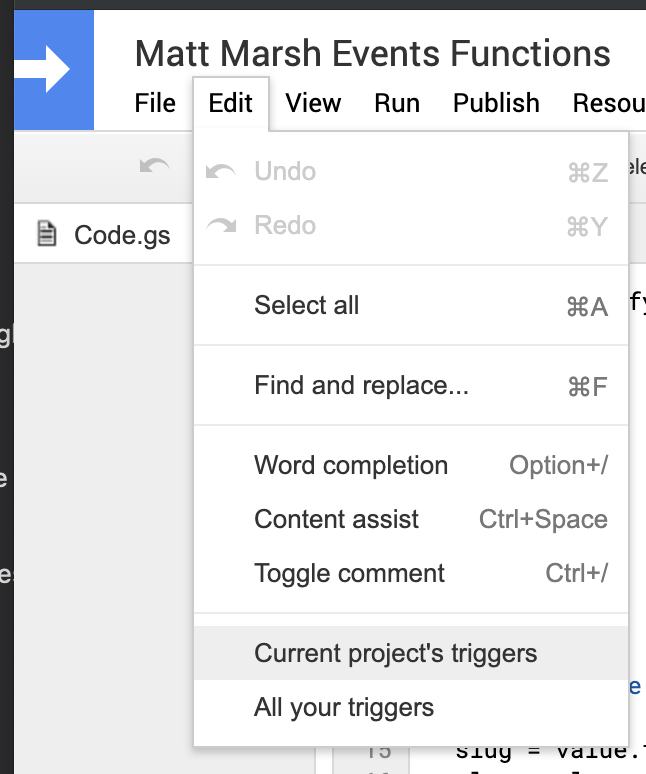Open the partially visible Resources menu
The width and height of the screenshot is (646, 774).
coord(608,103)
